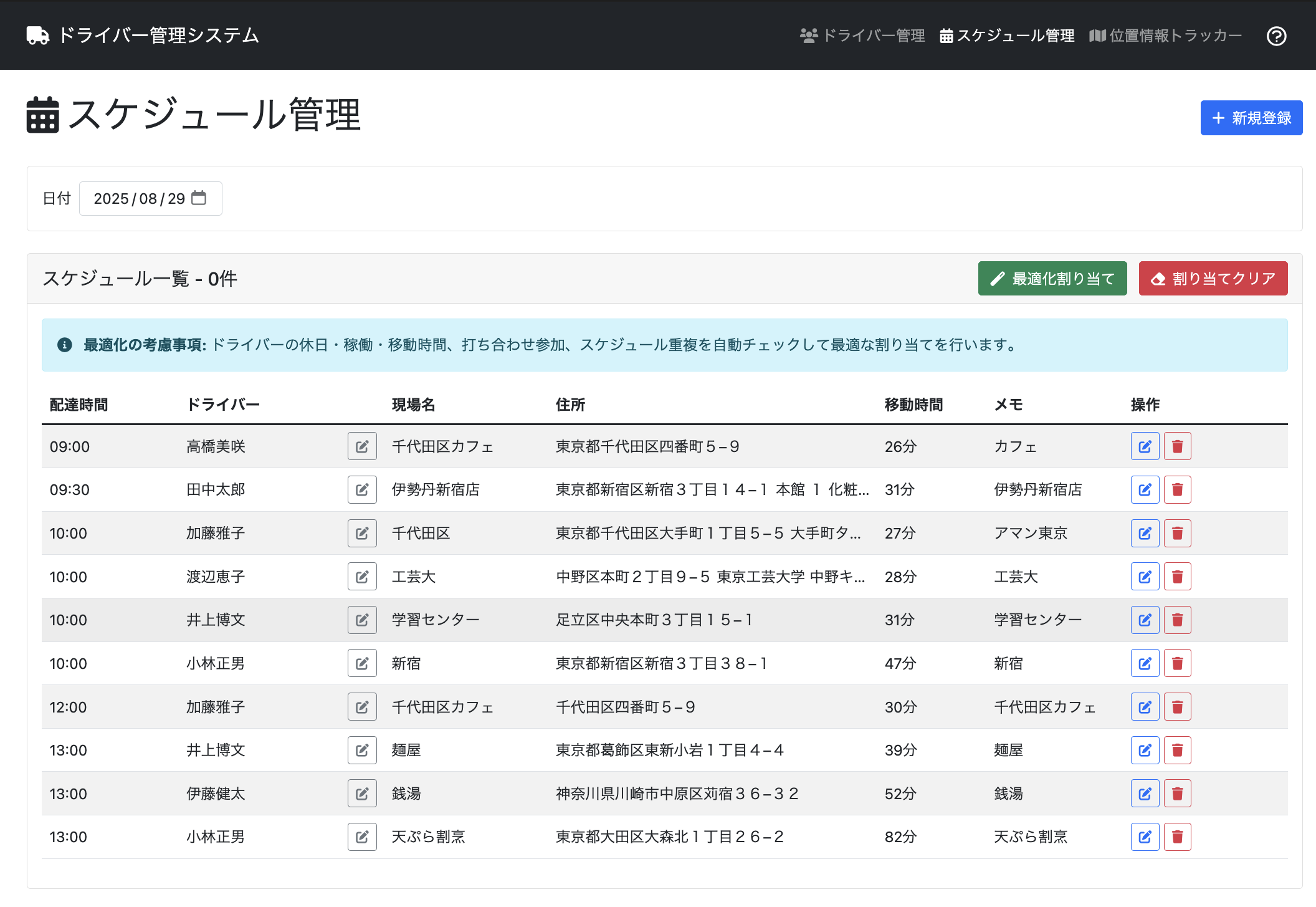Delete the 学習センター schedule entry
The image size is (1316, 907).
coord(1177,620)
